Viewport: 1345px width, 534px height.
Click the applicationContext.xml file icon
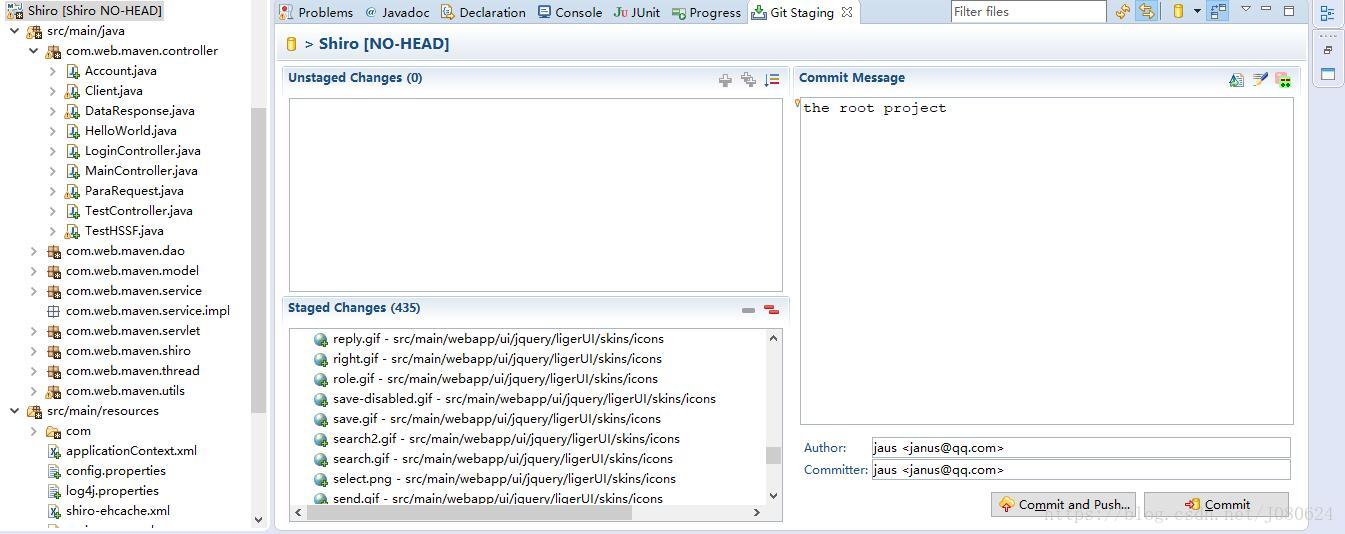[x=55, y=451]
